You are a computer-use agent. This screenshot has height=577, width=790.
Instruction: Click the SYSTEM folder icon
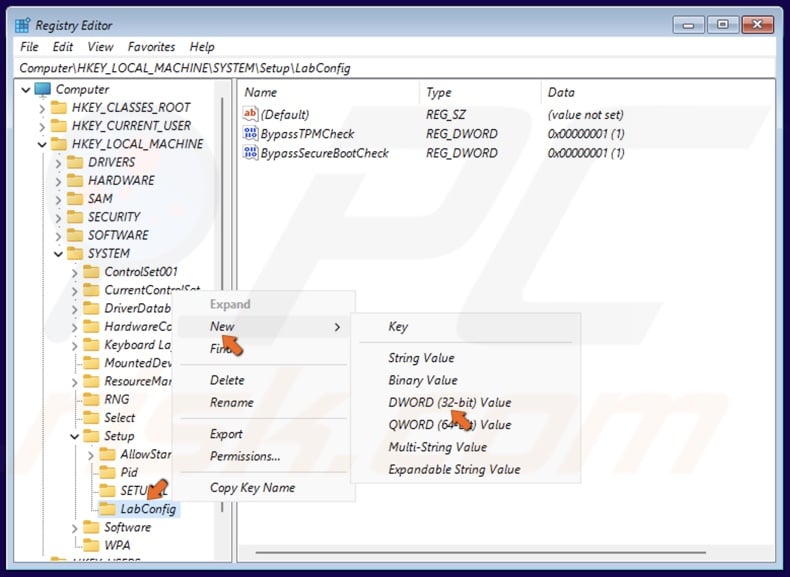[x=75, y=253]
